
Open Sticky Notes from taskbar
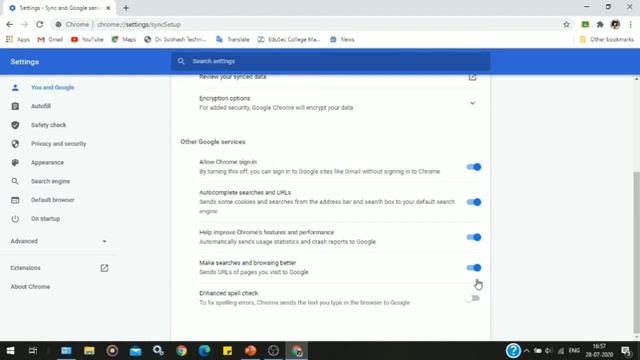click(227, 351)
